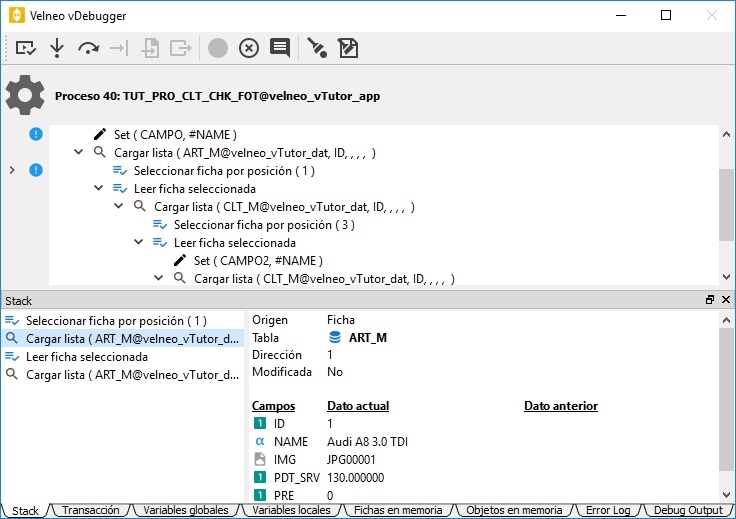Collapse the Cargar lista ART_M tree node
Viewport: 736px width, 519px height.
(78, 153)
